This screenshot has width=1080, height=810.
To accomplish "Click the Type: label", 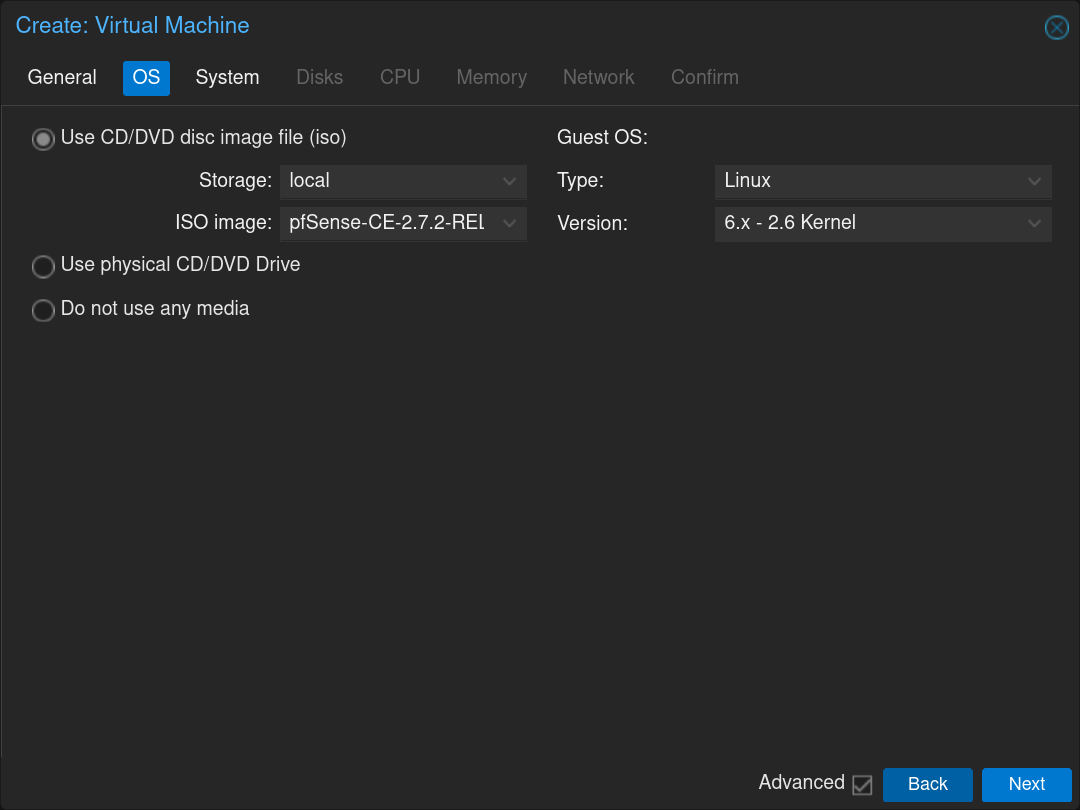I will (x=581, y=180).
